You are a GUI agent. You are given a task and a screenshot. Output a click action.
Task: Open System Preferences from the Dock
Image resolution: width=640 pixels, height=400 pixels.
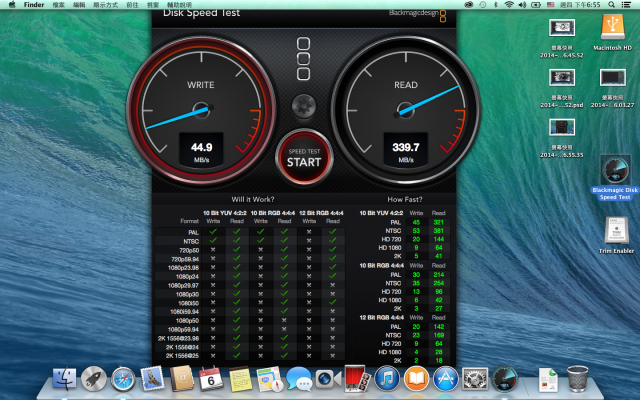[x=475, y=379]
